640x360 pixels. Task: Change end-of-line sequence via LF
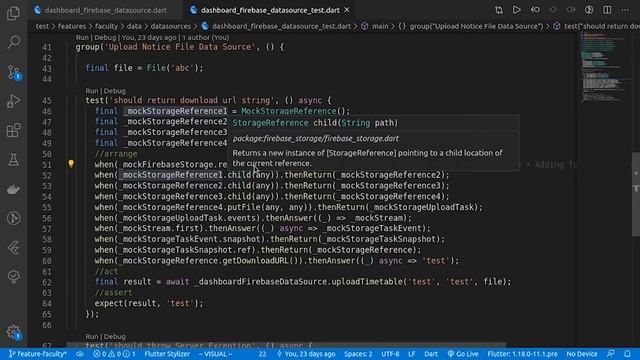pos(411,354)
